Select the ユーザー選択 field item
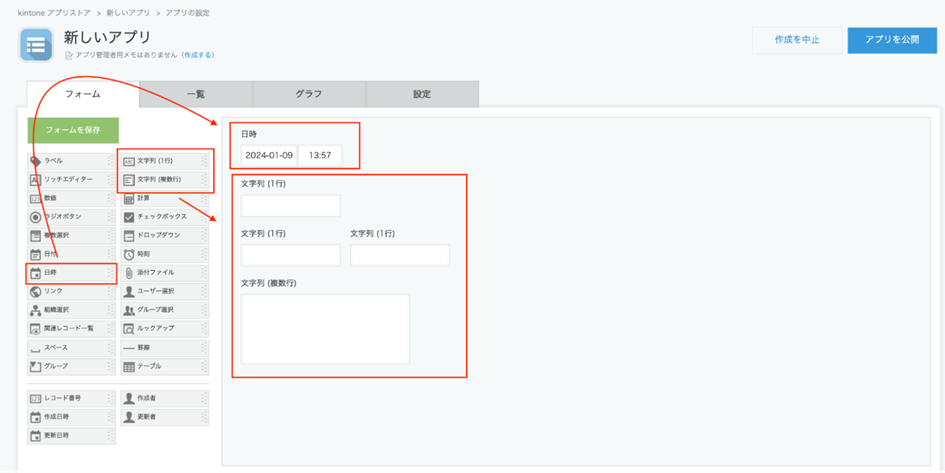 coord(129,291)
